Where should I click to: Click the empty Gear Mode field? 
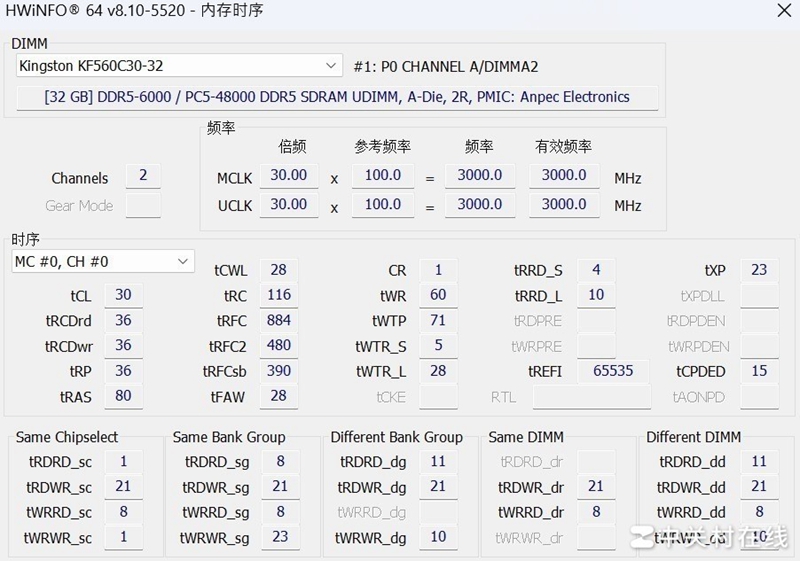click(143, 206)
